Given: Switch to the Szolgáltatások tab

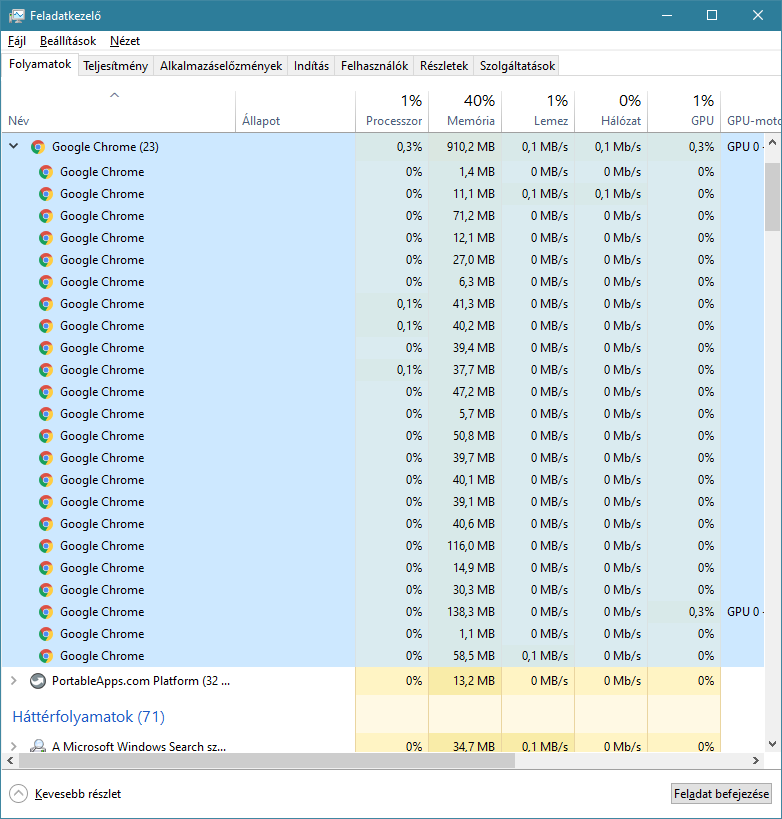Looking at the screenshot, I should [517, 66].
